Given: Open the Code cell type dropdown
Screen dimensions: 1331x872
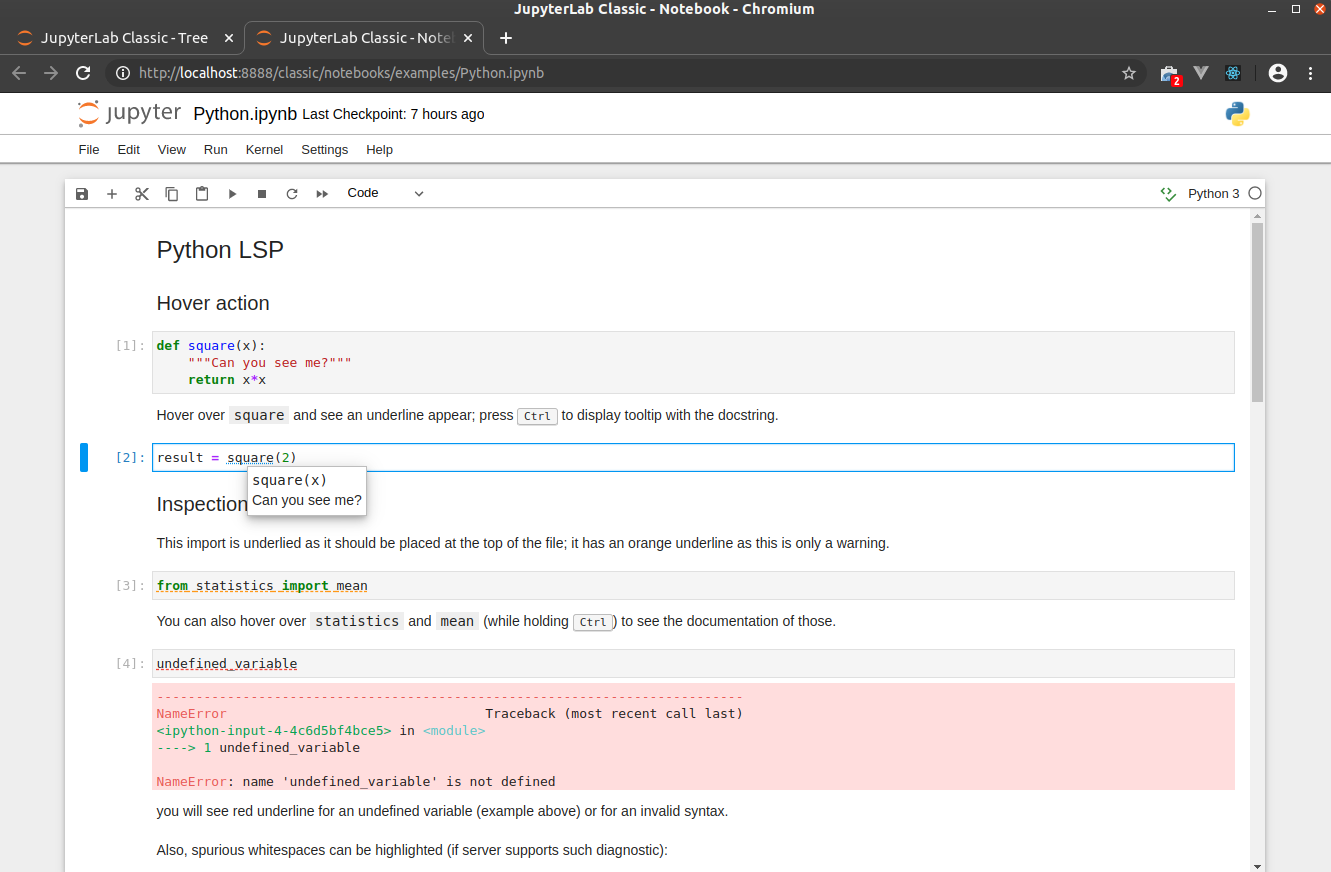Looking at the screenshot, I should 384,193.
